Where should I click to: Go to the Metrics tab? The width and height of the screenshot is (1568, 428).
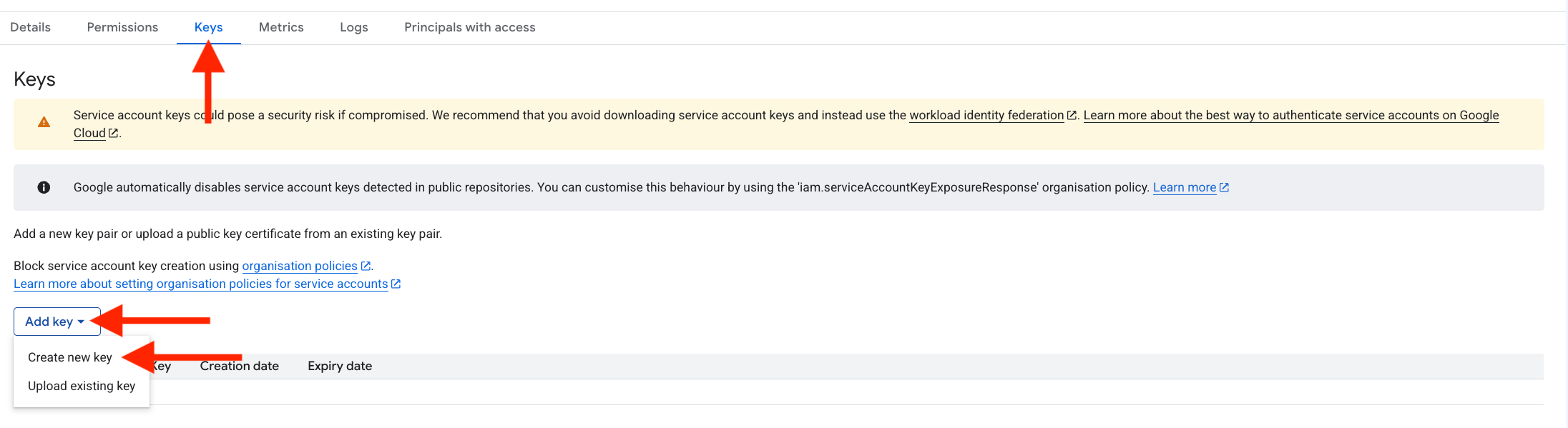click(281, 27)
